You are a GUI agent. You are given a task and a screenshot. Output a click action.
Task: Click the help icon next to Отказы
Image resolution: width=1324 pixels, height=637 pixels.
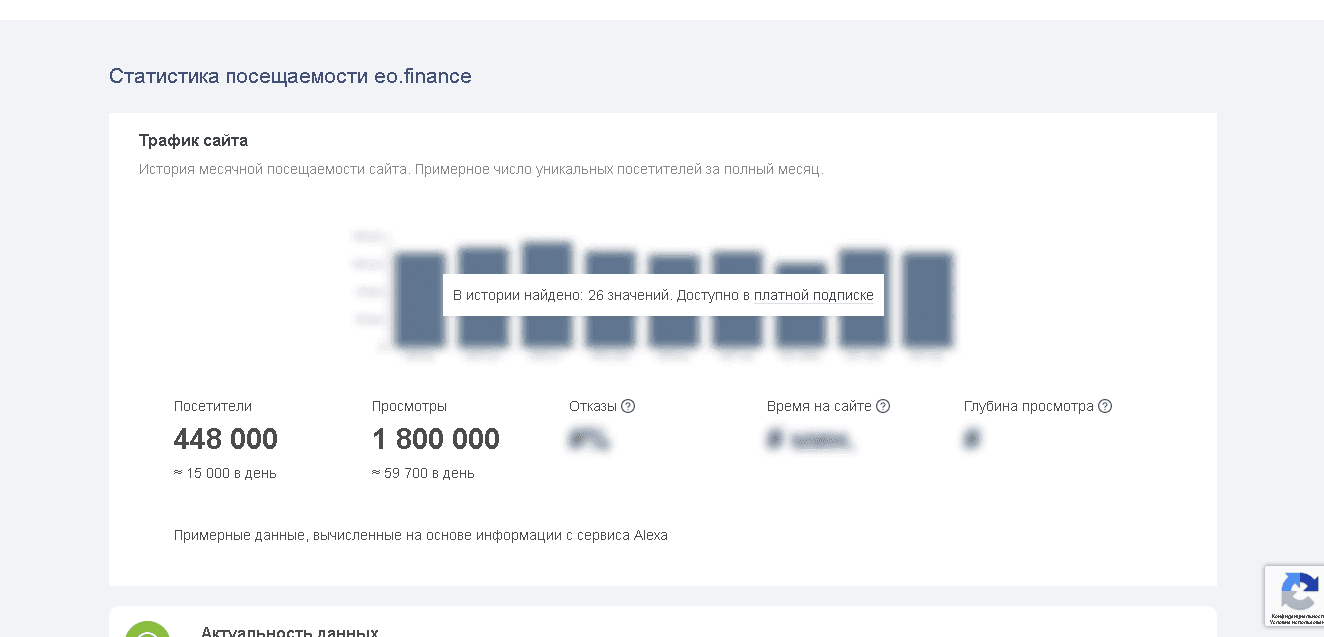click(x=628, y=406)
